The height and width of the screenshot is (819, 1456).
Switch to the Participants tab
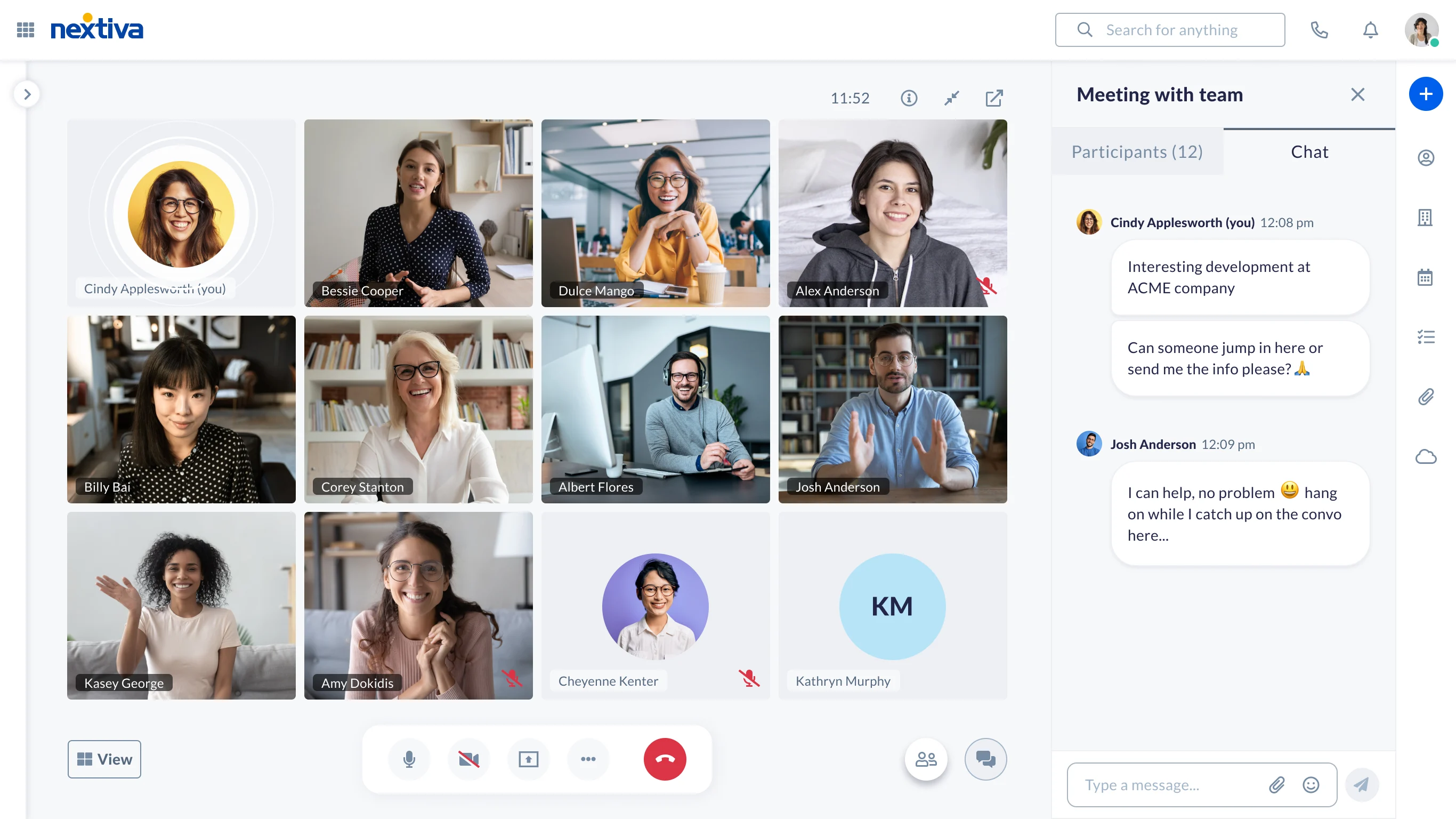[x=1138, y=151]
